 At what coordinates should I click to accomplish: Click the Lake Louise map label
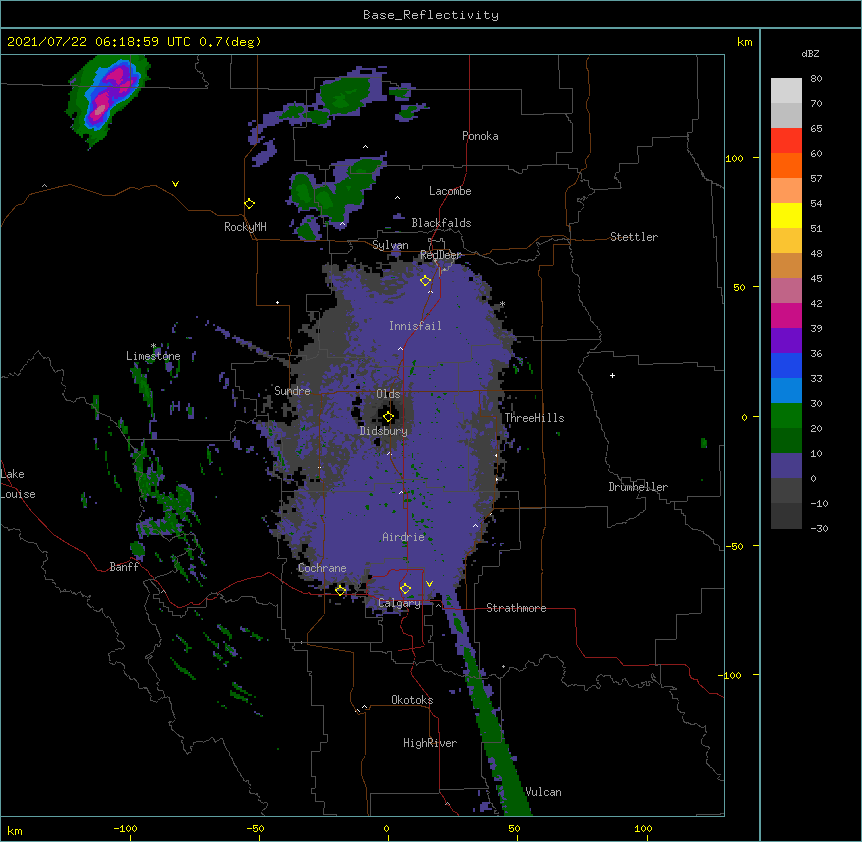18,484
